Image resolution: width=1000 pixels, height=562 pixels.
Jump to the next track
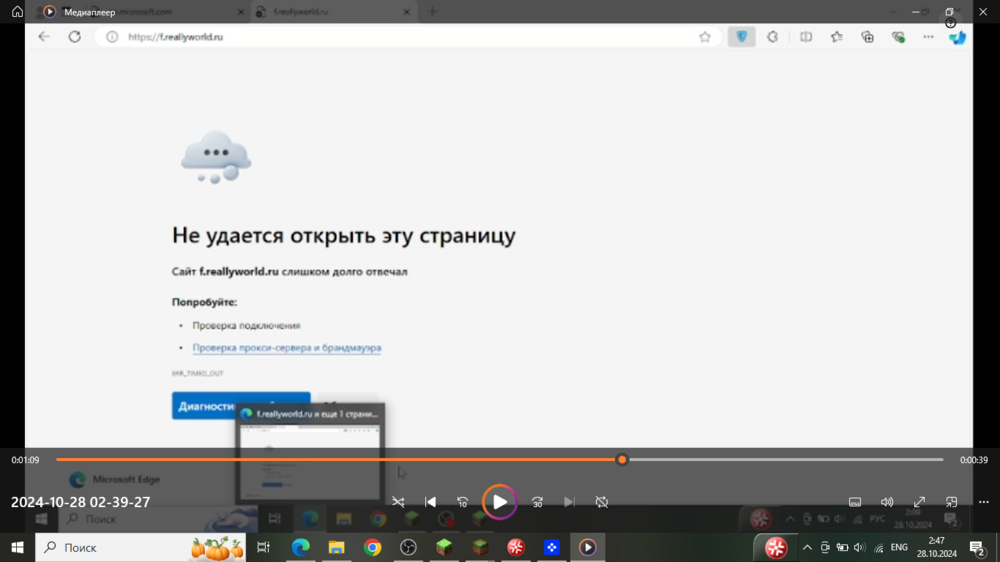point(570,502)
